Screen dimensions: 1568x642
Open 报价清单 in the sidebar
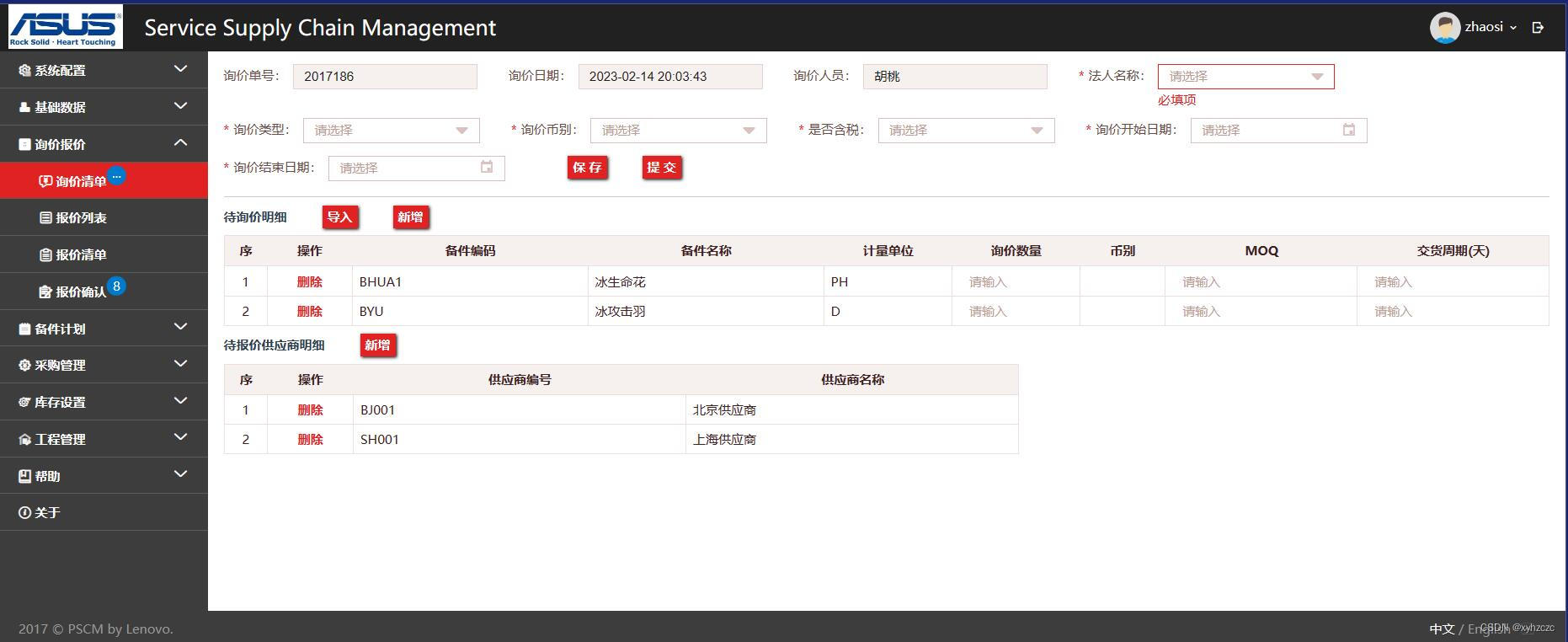tap(104, 254)
